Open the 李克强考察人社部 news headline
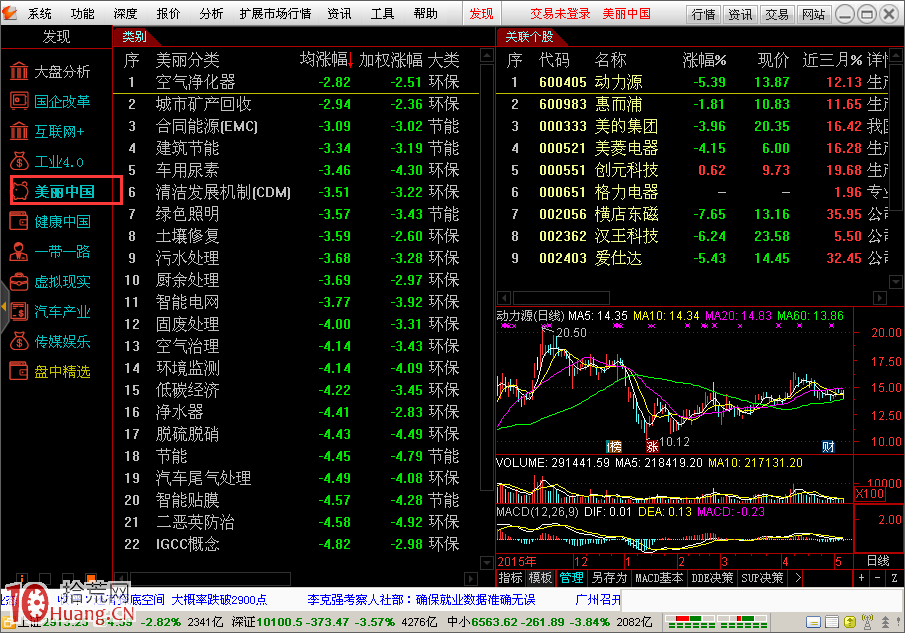Viewport: 905px width, 633px height. pos(421,600)
